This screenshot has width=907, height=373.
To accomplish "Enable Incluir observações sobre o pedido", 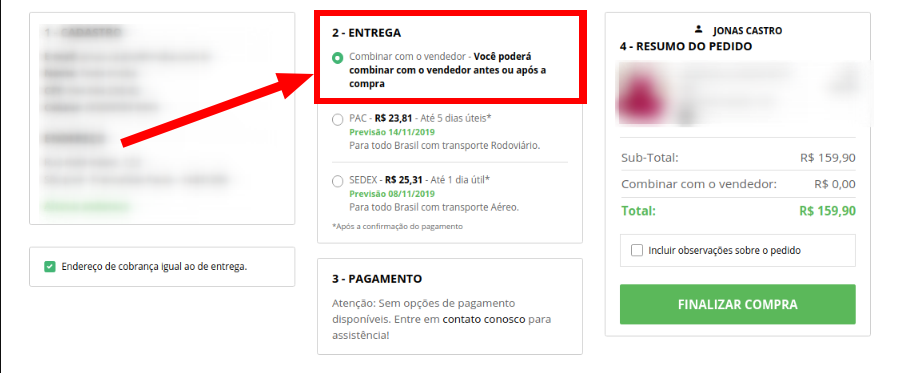I will [637, 250].
